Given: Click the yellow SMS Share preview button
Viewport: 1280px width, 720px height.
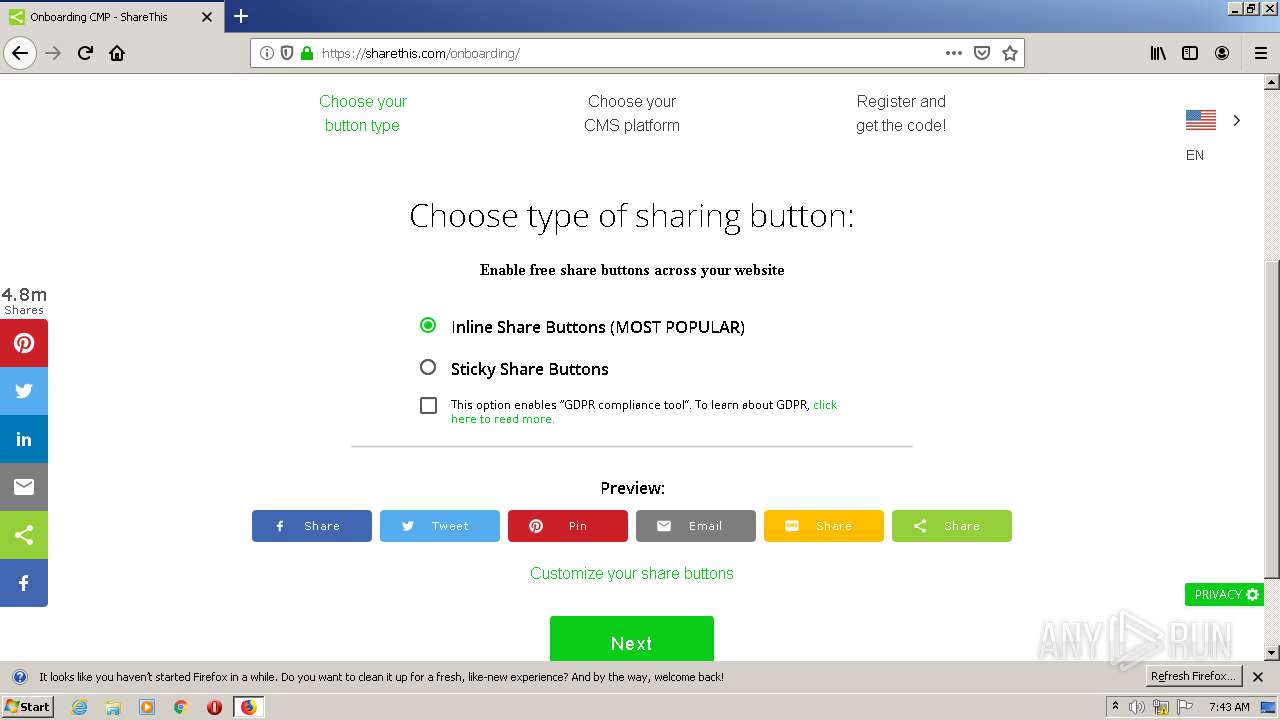Looking at the screenshot, I should (824, 526).
